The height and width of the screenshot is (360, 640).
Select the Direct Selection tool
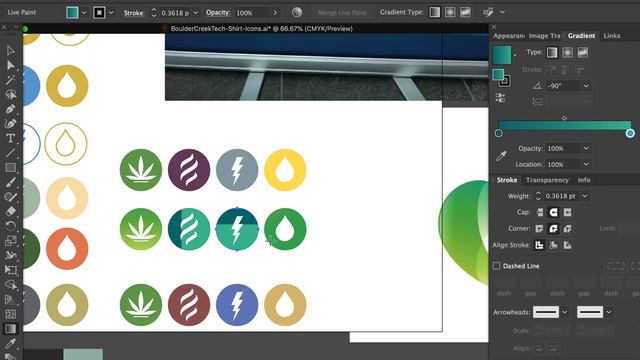(11, 65)
